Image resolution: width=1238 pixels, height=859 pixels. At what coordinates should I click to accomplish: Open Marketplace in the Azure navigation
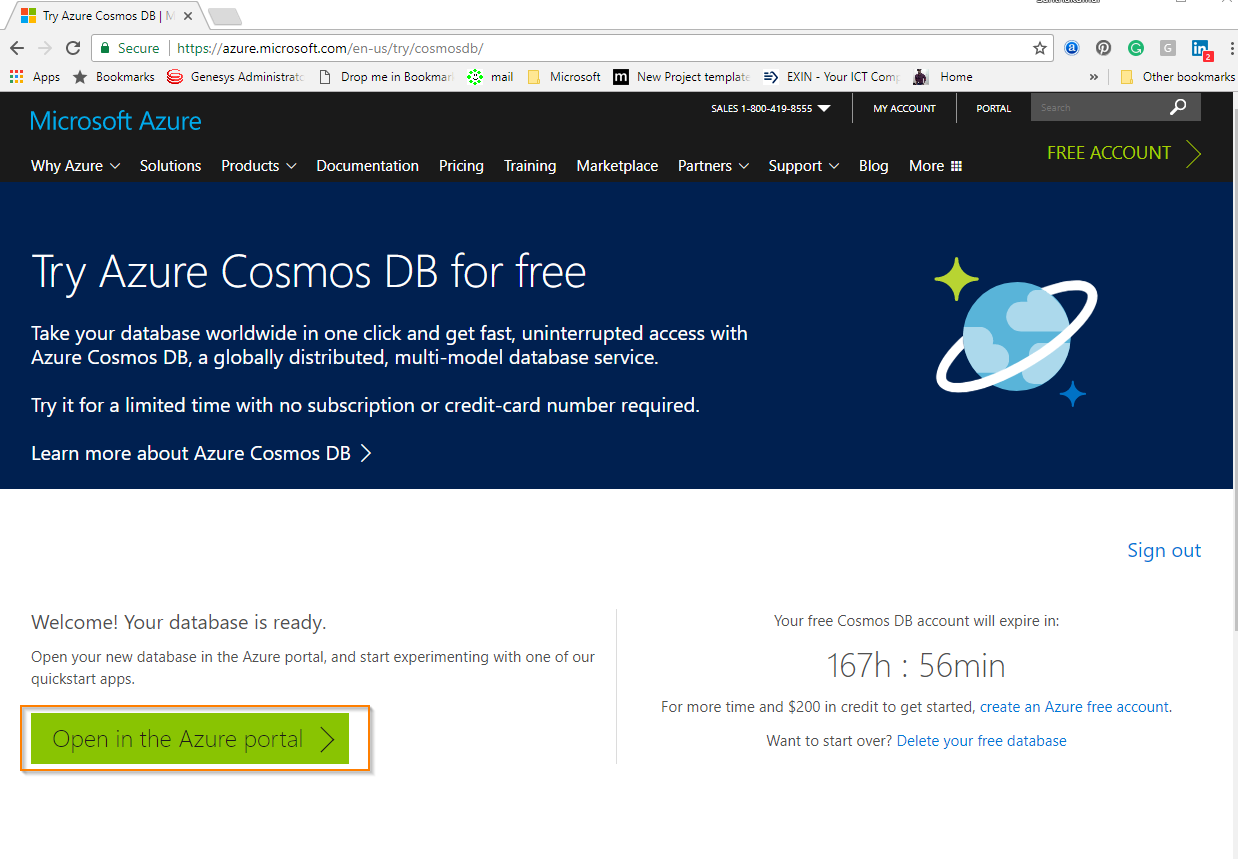617,166
